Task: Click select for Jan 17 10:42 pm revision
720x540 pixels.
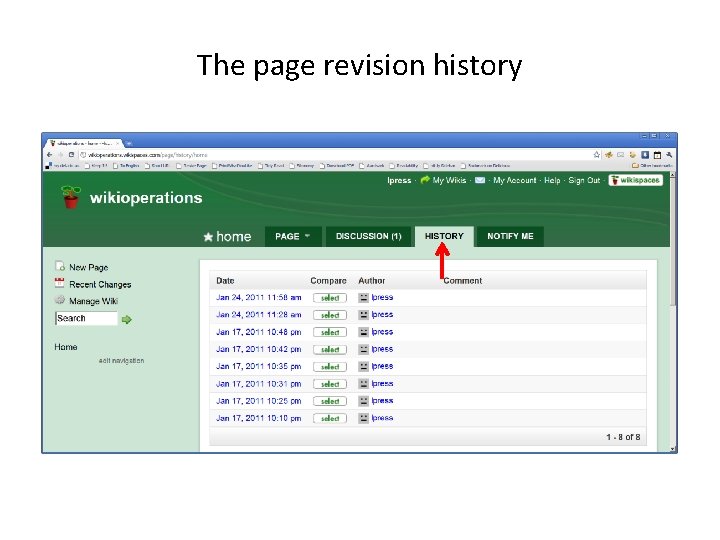Action: tap(330, 349)
